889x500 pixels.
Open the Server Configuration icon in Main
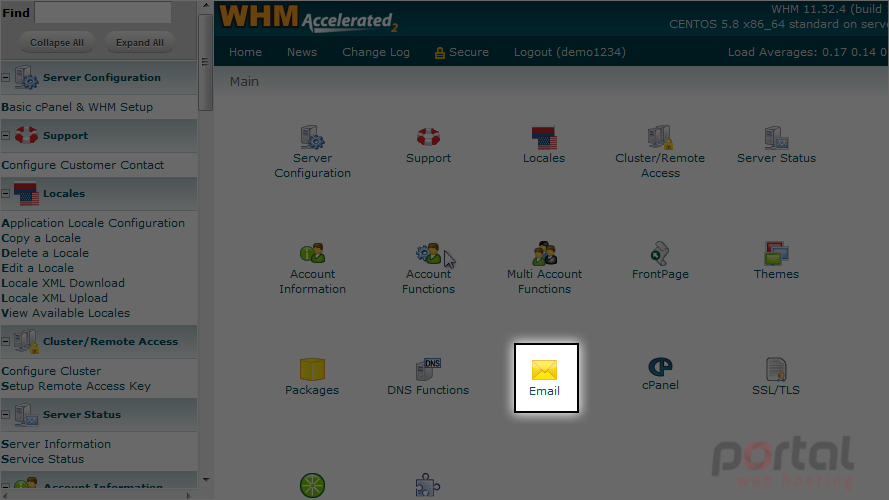click(312, 138)
